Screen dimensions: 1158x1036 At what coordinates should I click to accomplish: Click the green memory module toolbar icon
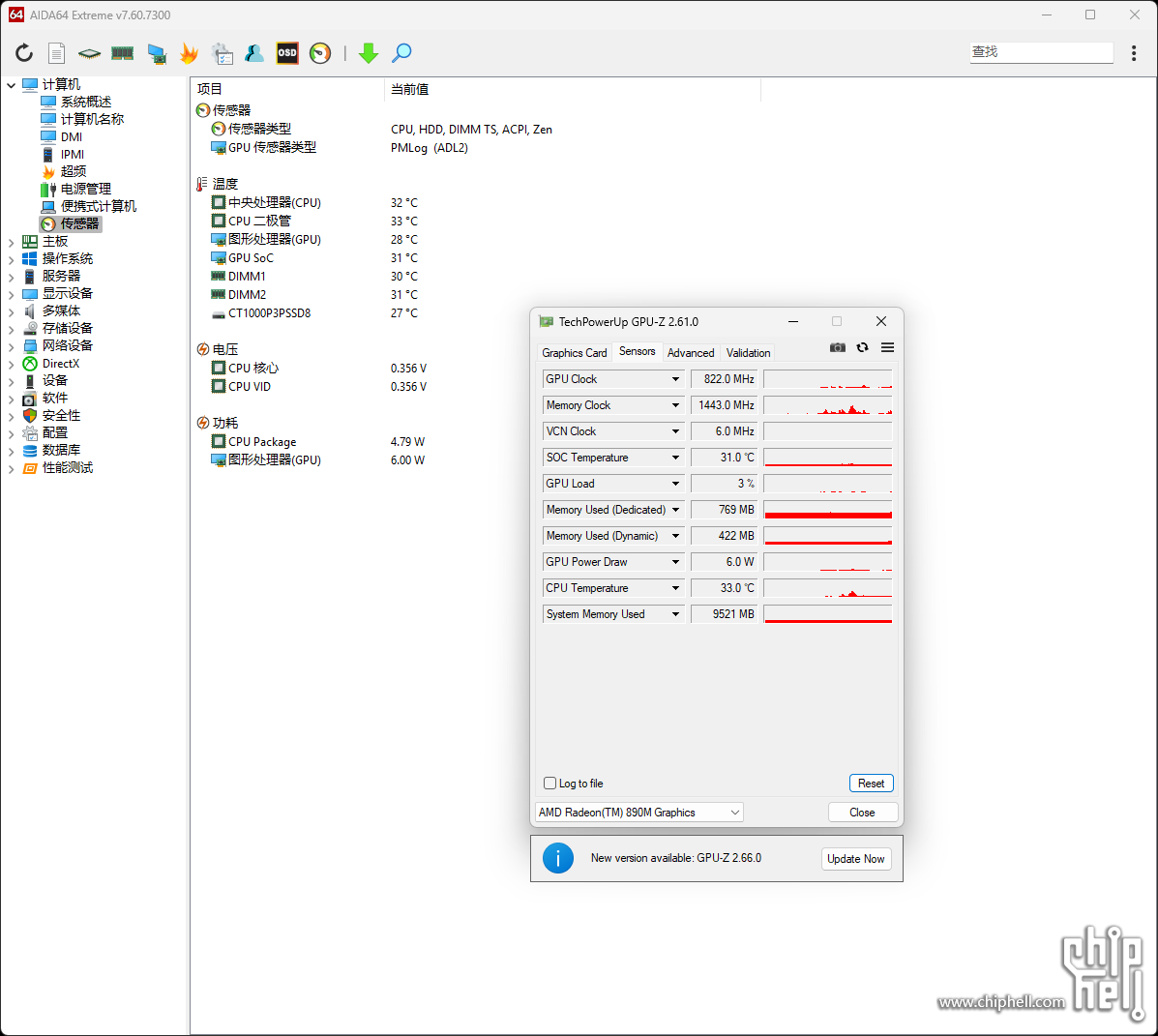[x=123, y=53]
